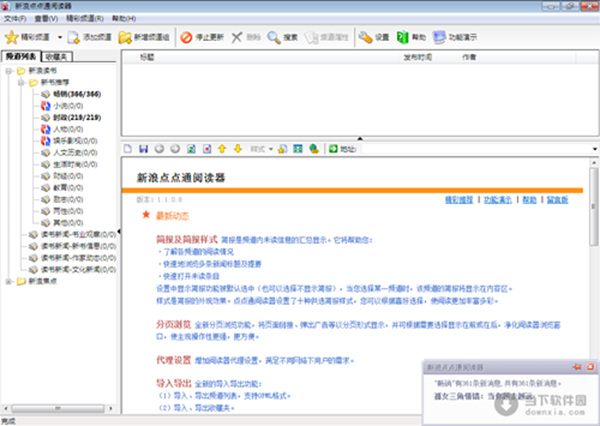Open the 精彩频道(R) menu
This screenshot has height=426, width=600.
(x=85, y=18)
